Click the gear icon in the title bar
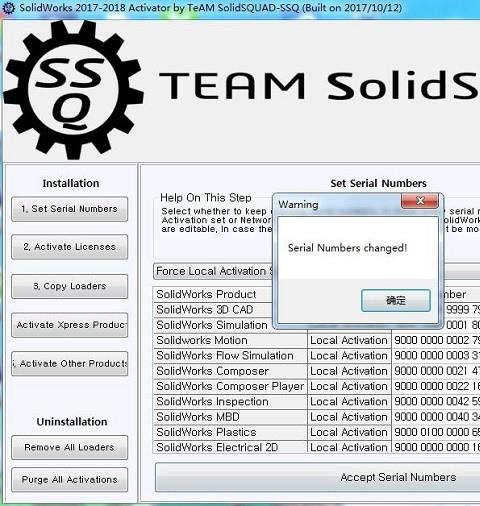The height and width of the screenshot is (506, 480). (x=8, y=8)
